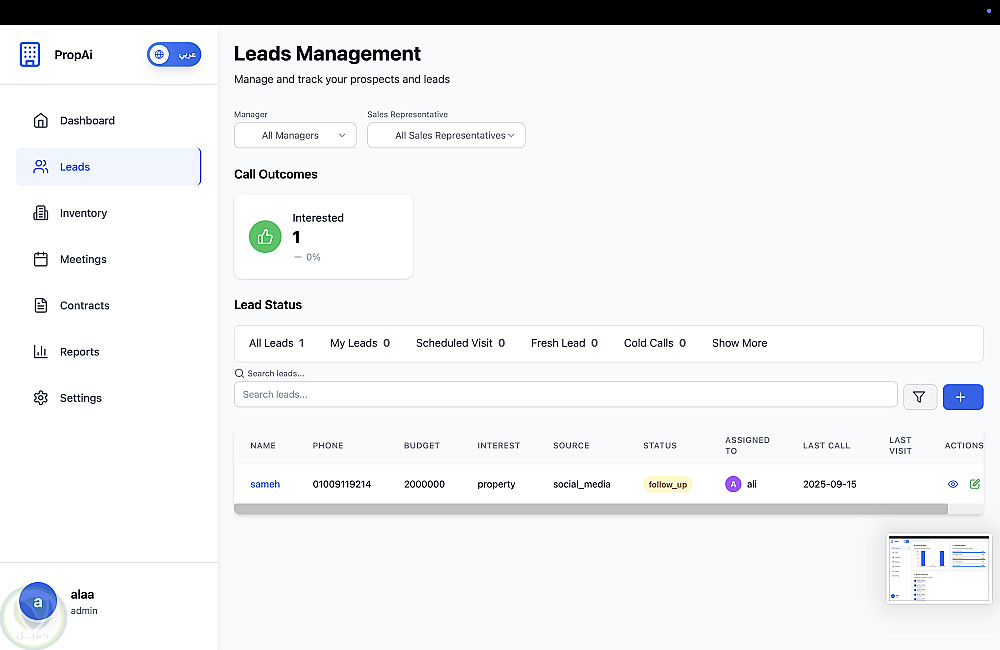Go to the Contracts page
The width and height of the screenshot is (1000, 650).
click(x=108, y=306)
